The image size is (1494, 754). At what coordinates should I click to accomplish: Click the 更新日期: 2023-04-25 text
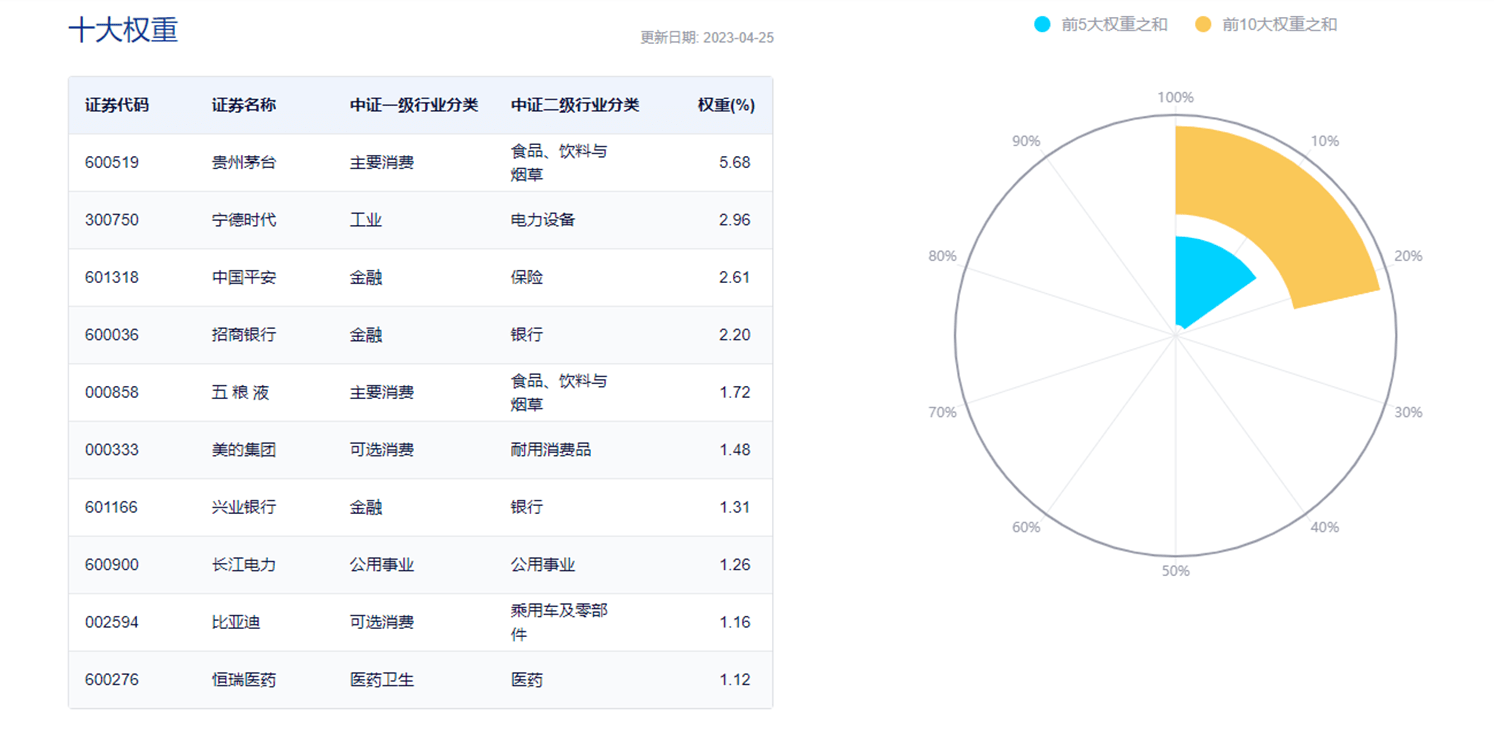pyautogui.click(x=707, y=38)
